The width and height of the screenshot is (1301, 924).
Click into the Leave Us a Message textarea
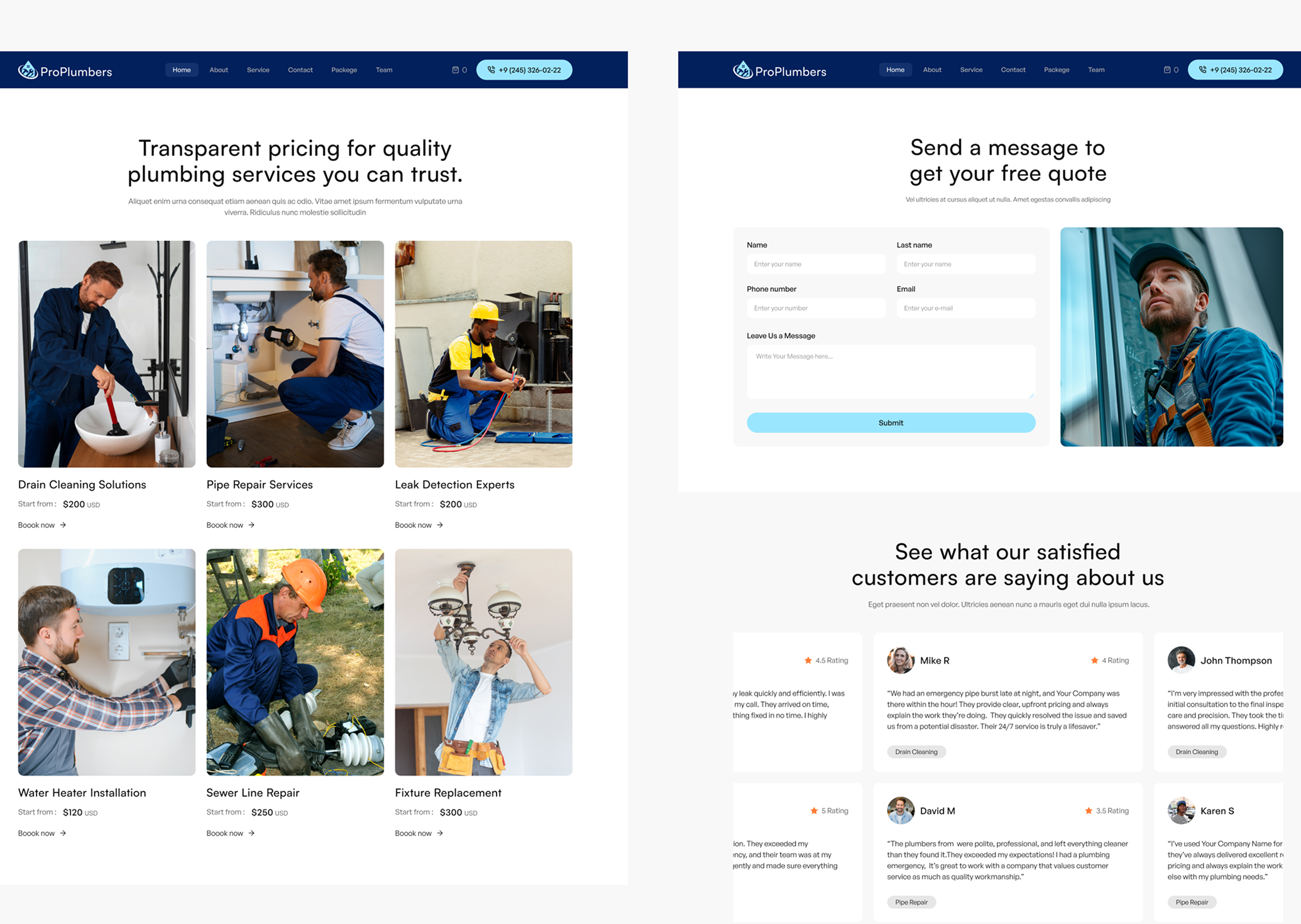pyautogui.click(x=890, y=371)
